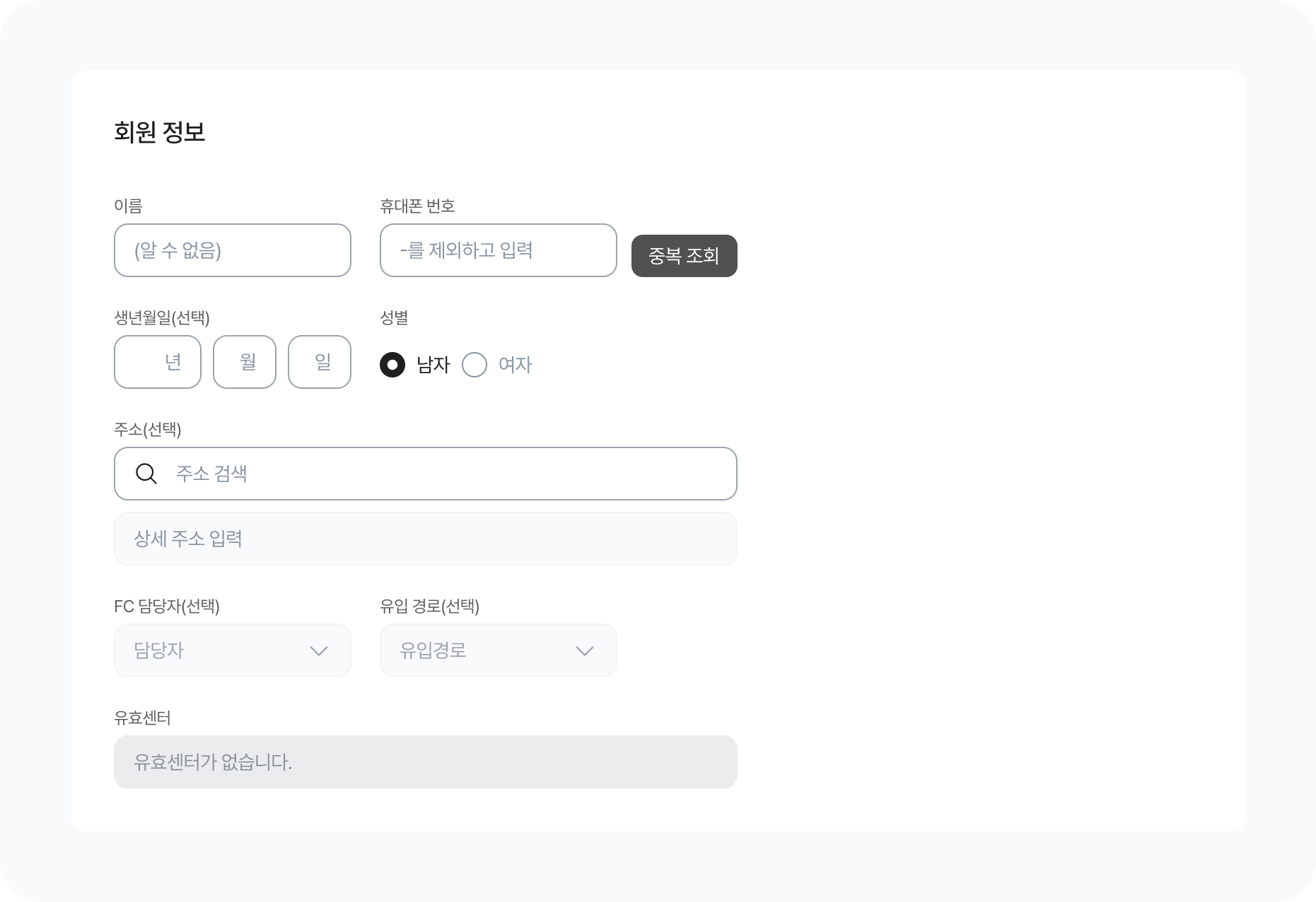Select the 여자 radio button
The width and height of the screenshot is (1316, 902).
coord(474,365)
